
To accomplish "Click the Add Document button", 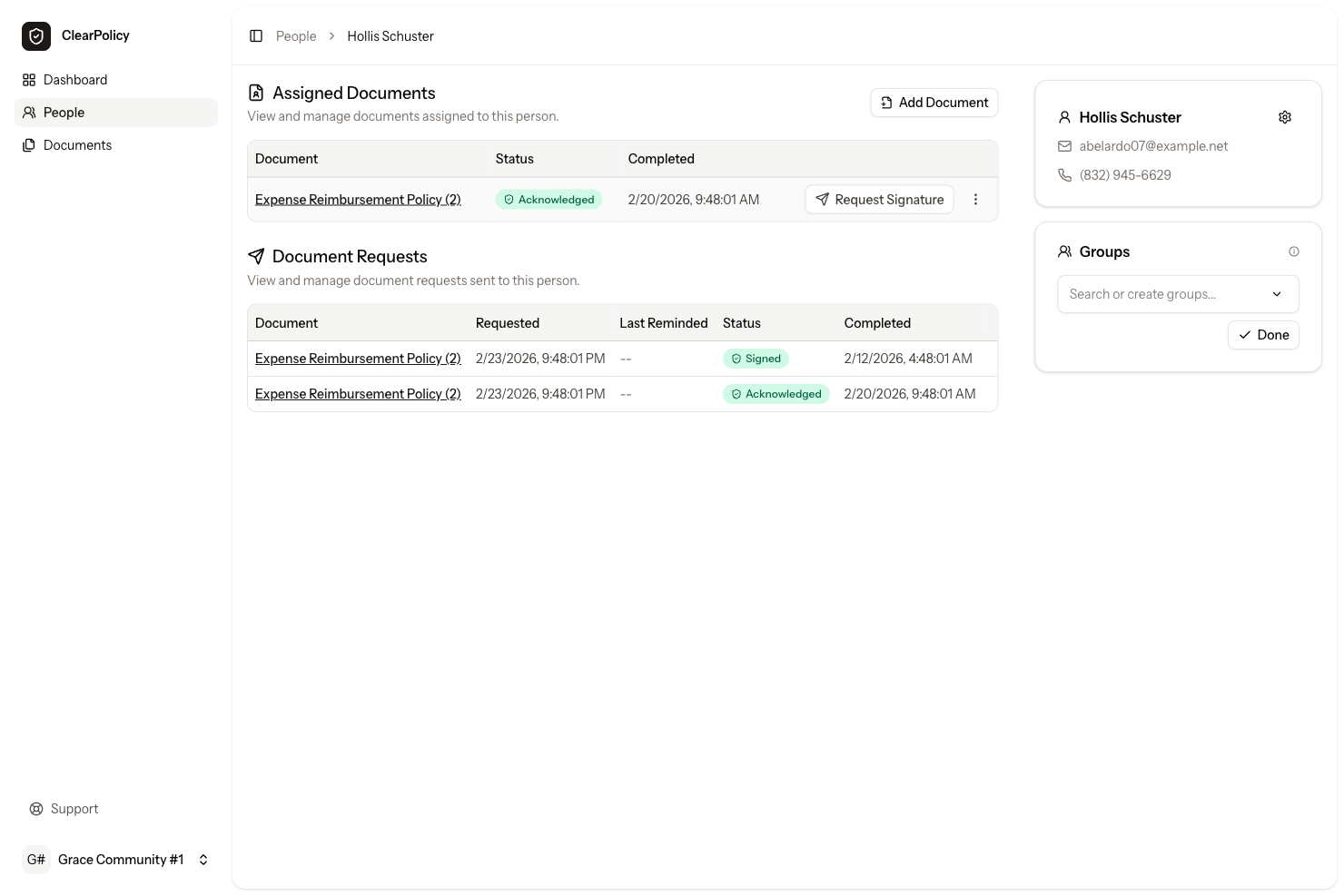I will 934,103.
